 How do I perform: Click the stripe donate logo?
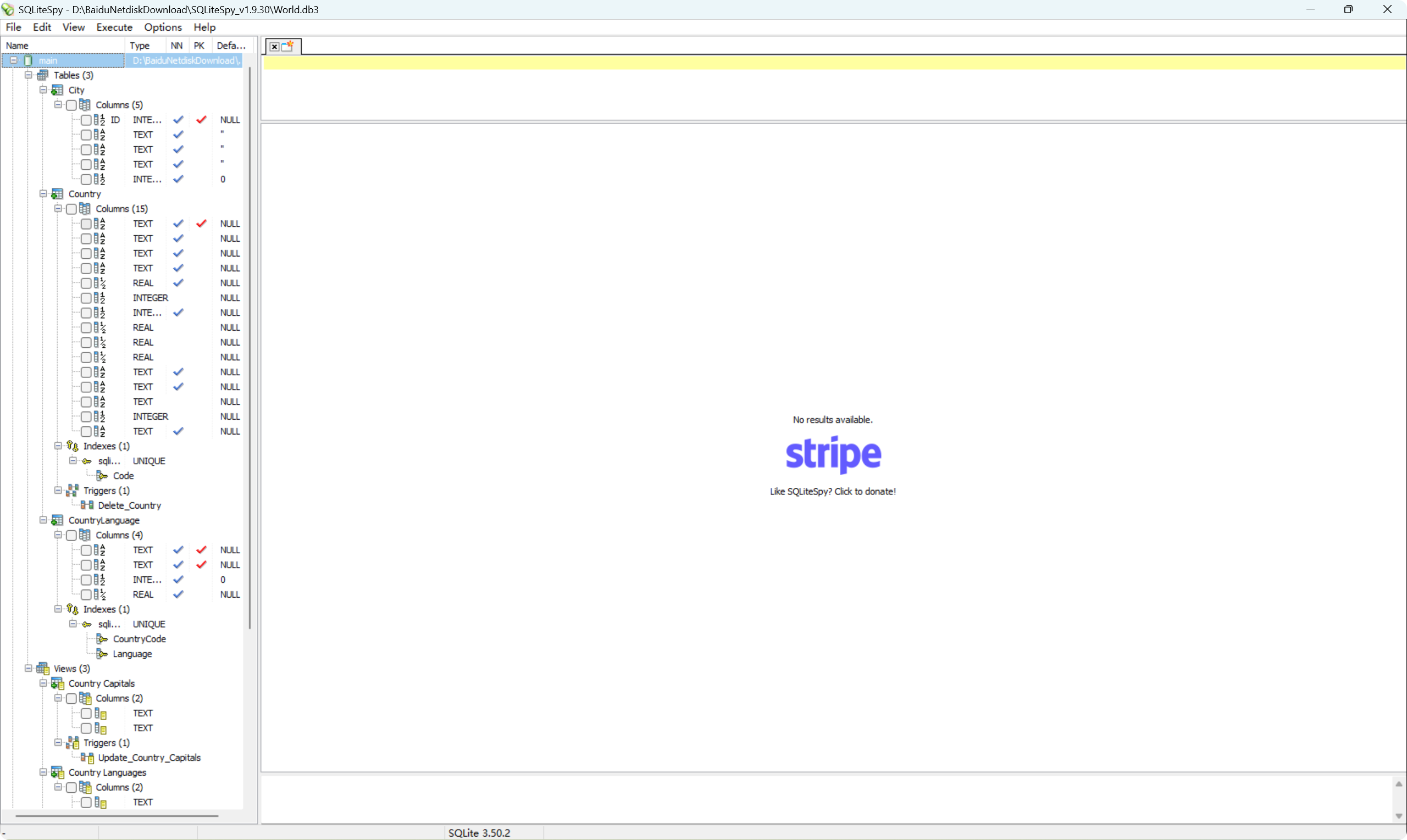pos(833,454)
